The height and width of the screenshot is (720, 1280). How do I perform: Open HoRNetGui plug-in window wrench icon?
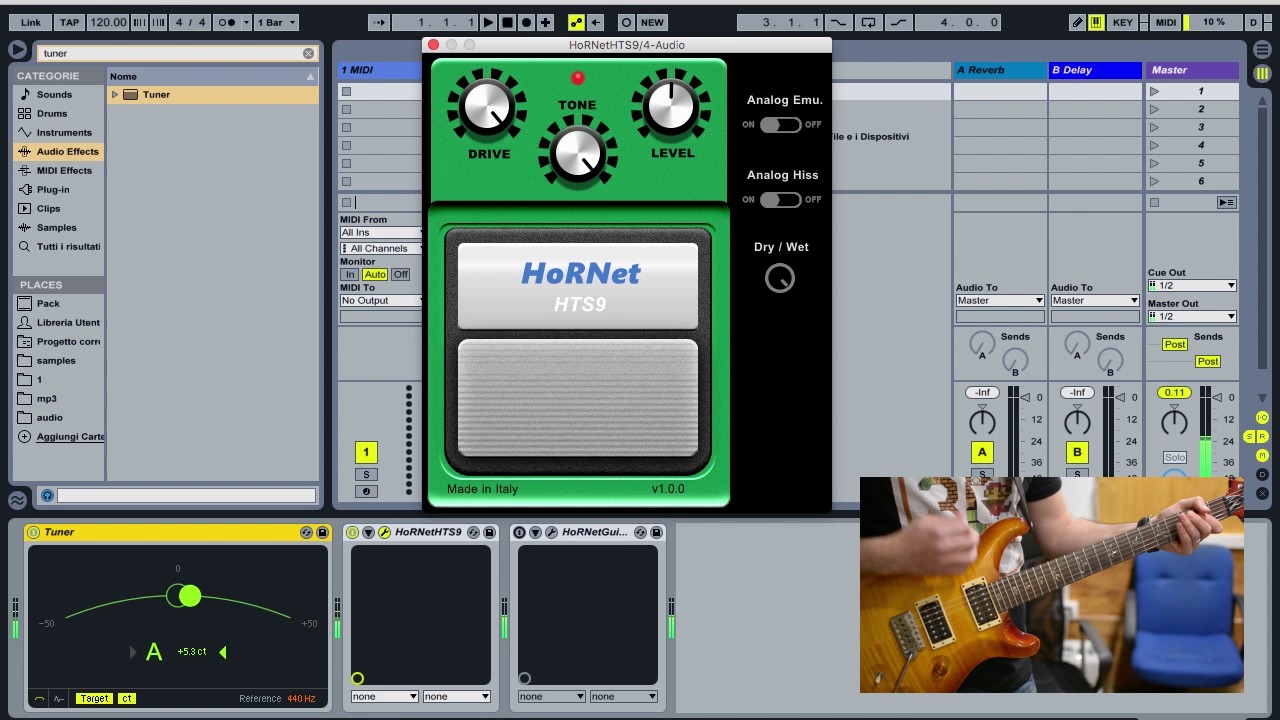551,532
